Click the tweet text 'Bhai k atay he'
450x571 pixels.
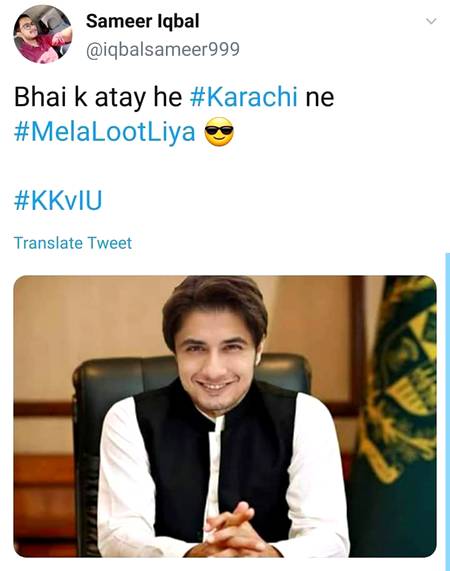tap(98, 97)
